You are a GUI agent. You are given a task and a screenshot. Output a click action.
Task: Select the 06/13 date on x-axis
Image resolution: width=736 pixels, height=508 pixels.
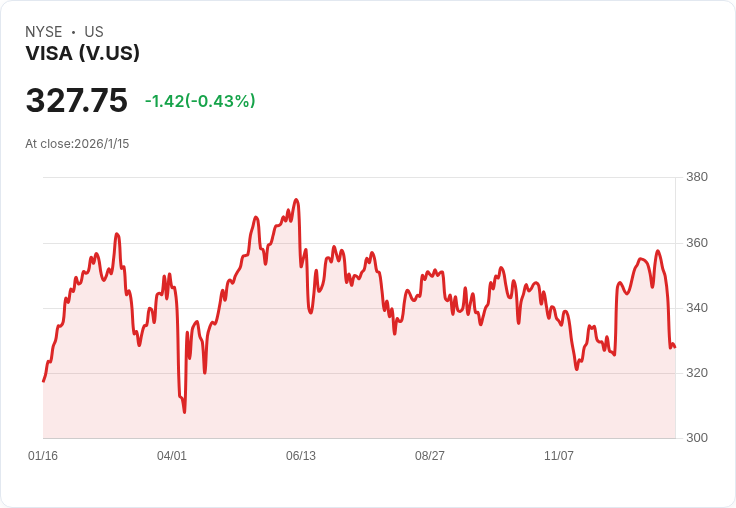[x=301, y=456]
